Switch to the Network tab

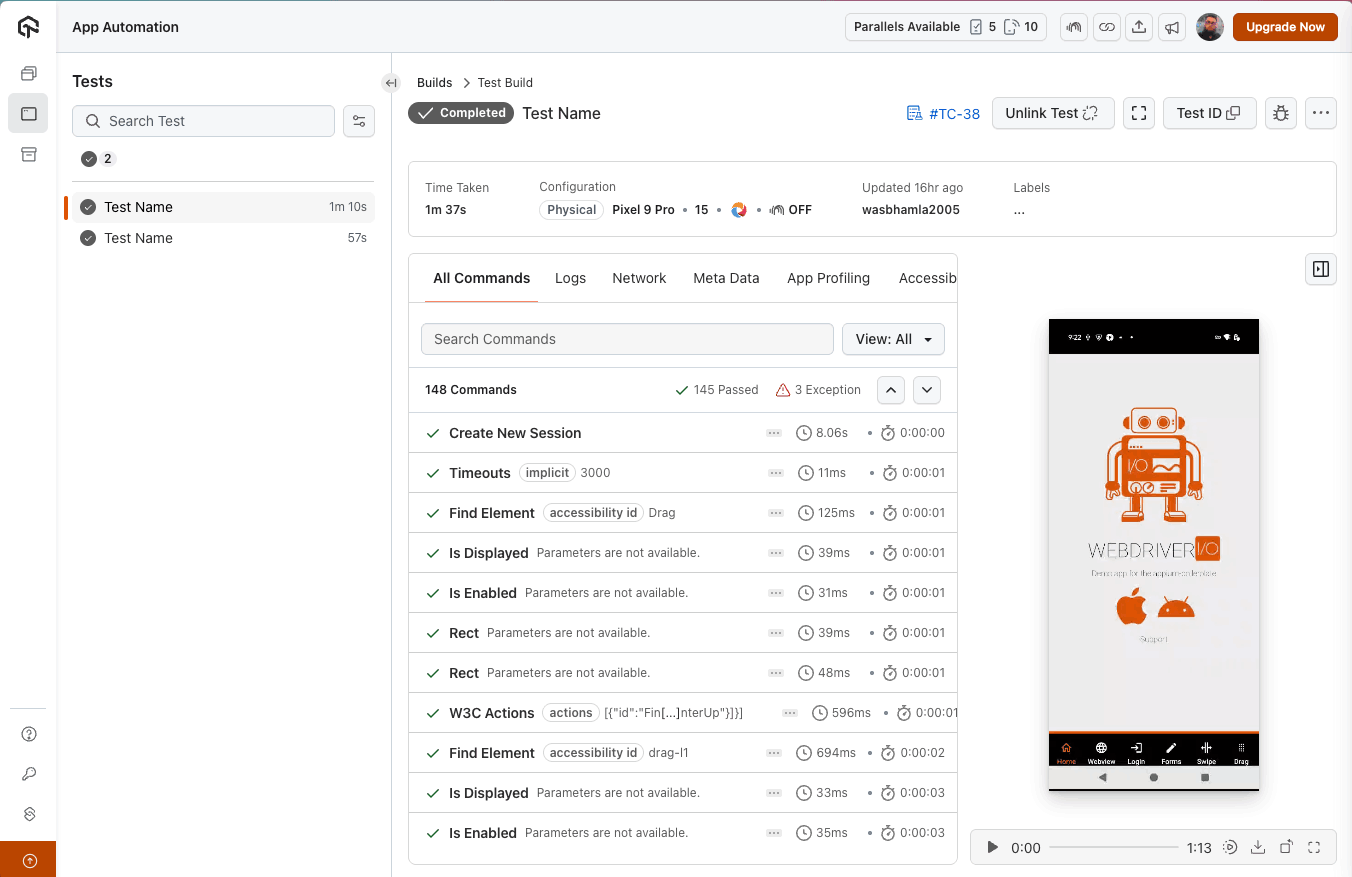tap(639, 278)
